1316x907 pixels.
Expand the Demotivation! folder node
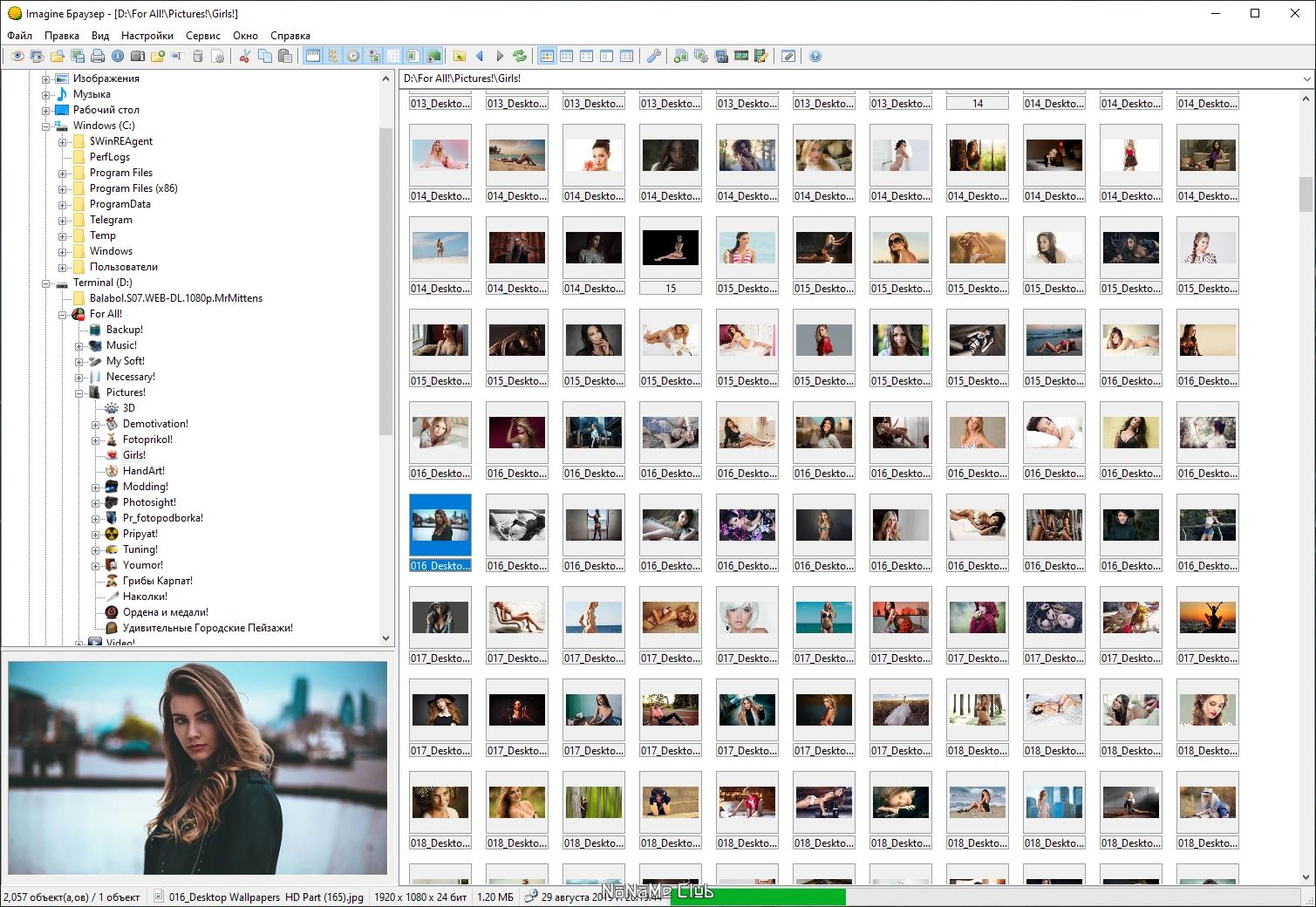tap(95, 424)
